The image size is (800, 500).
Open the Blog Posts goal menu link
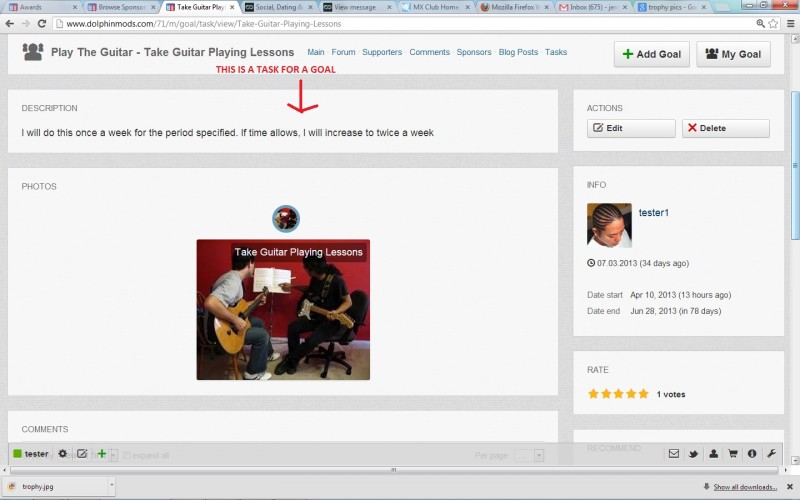pyautogui.click(x=518, y=52)
